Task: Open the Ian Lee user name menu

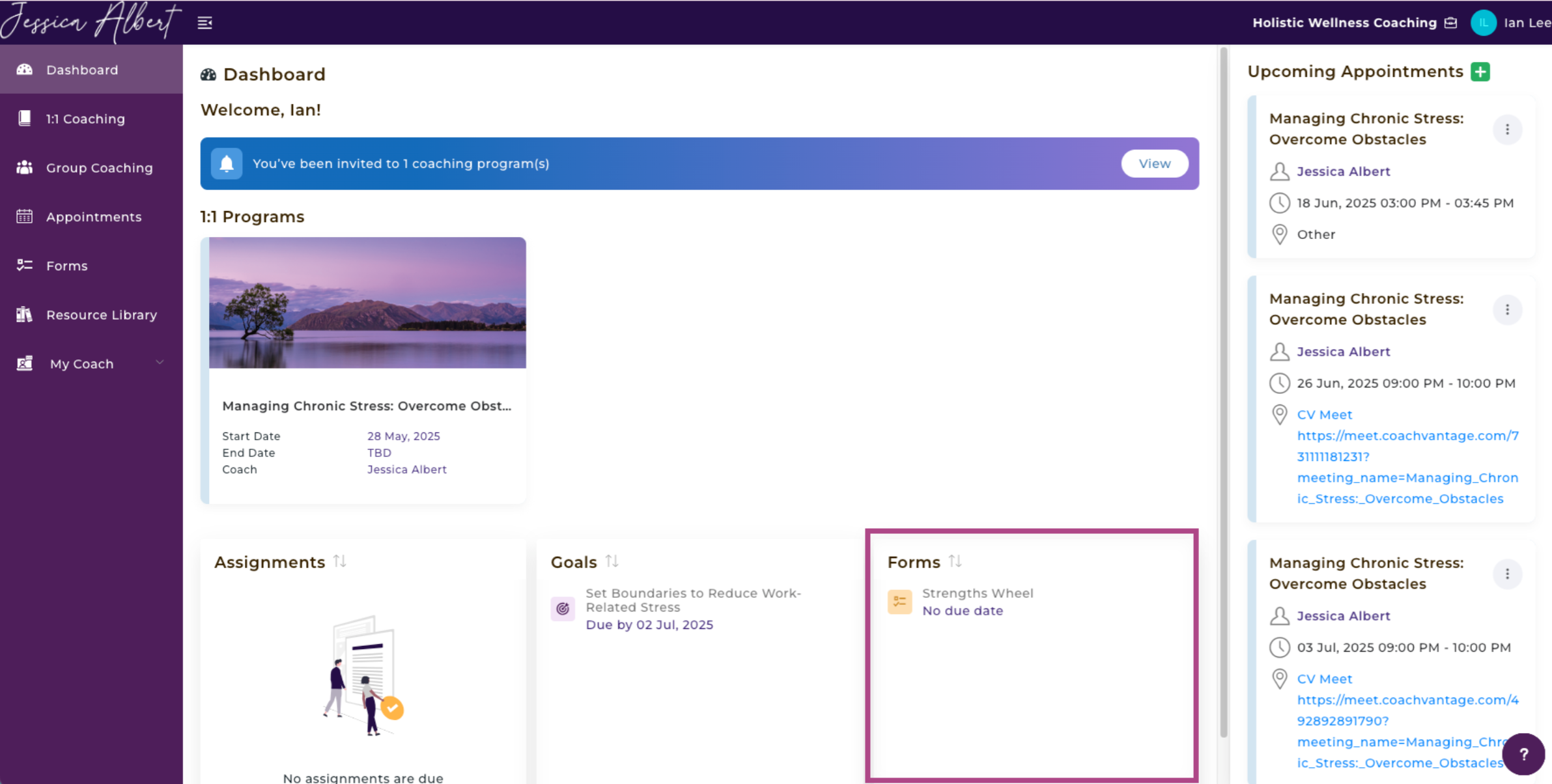Action: point(1527,23)
